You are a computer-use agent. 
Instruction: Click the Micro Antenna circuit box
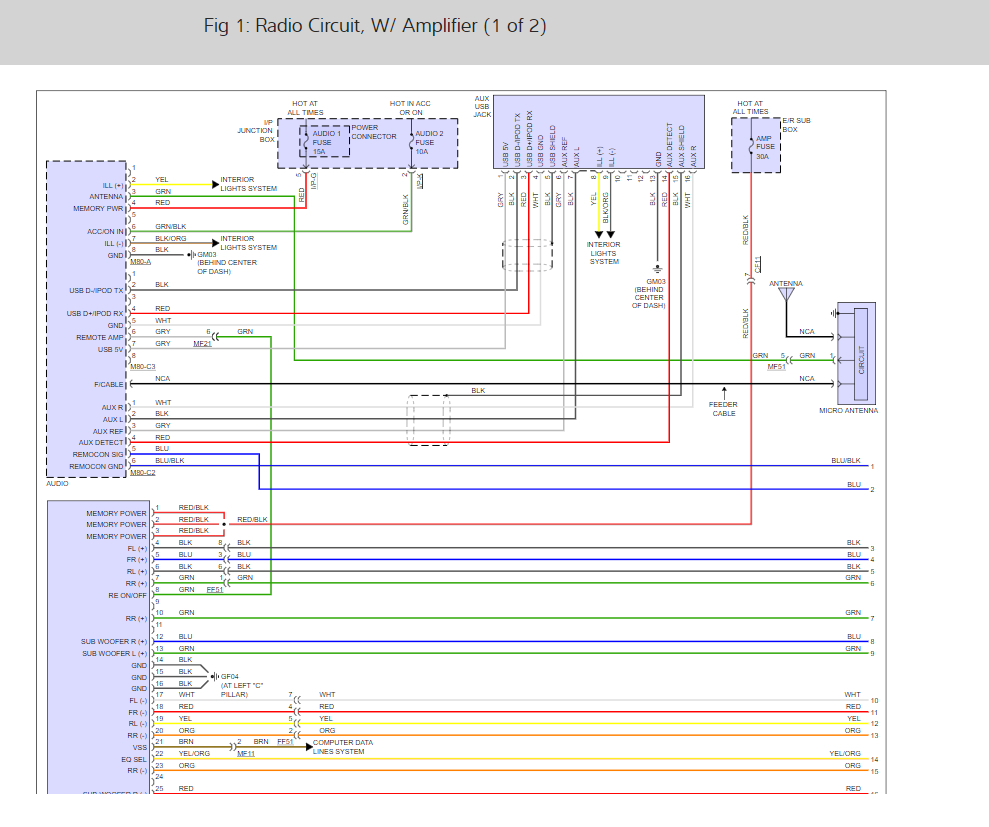(x=857, y=353)
